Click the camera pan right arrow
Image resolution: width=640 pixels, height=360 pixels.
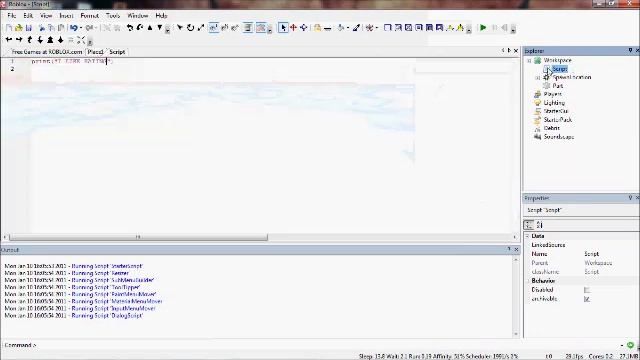(19, 40)
